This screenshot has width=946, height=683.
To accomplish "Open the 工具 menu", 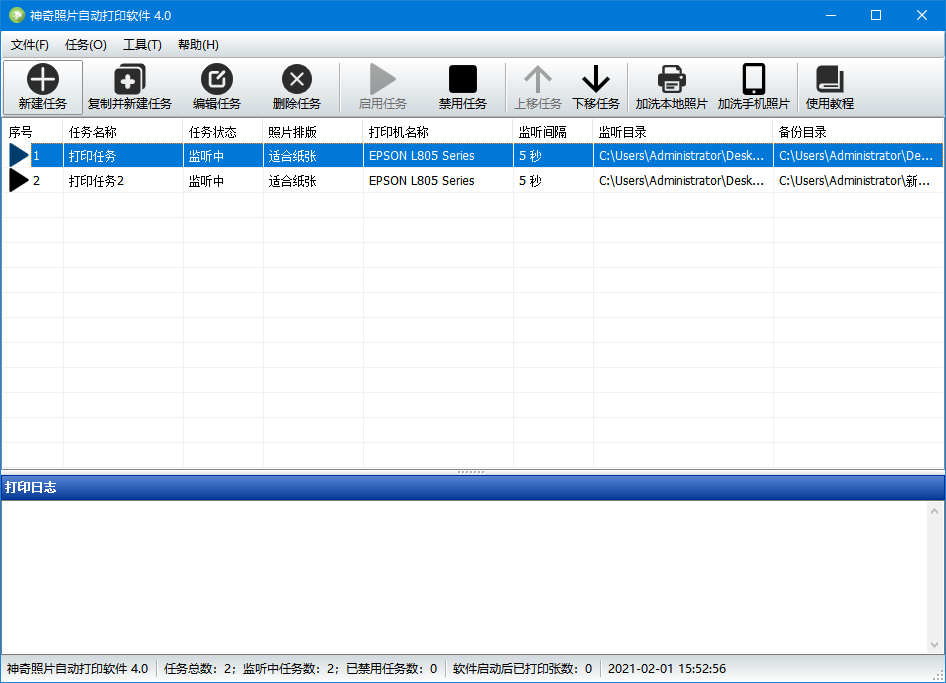I will (141, 44).
